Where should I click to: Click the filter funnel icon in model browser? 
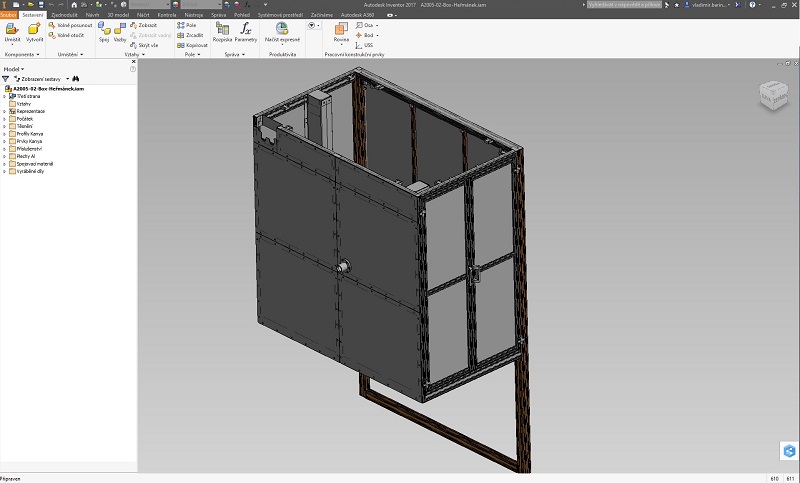click(6, 78)
